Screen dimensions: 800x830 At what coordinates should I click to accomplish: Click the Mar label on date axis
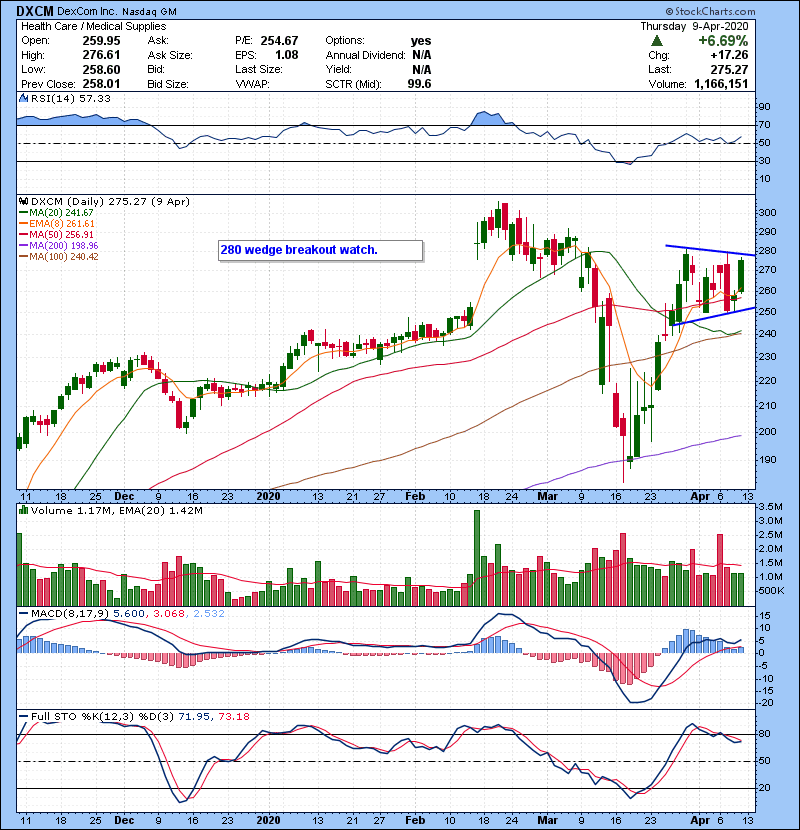[546, 496]
